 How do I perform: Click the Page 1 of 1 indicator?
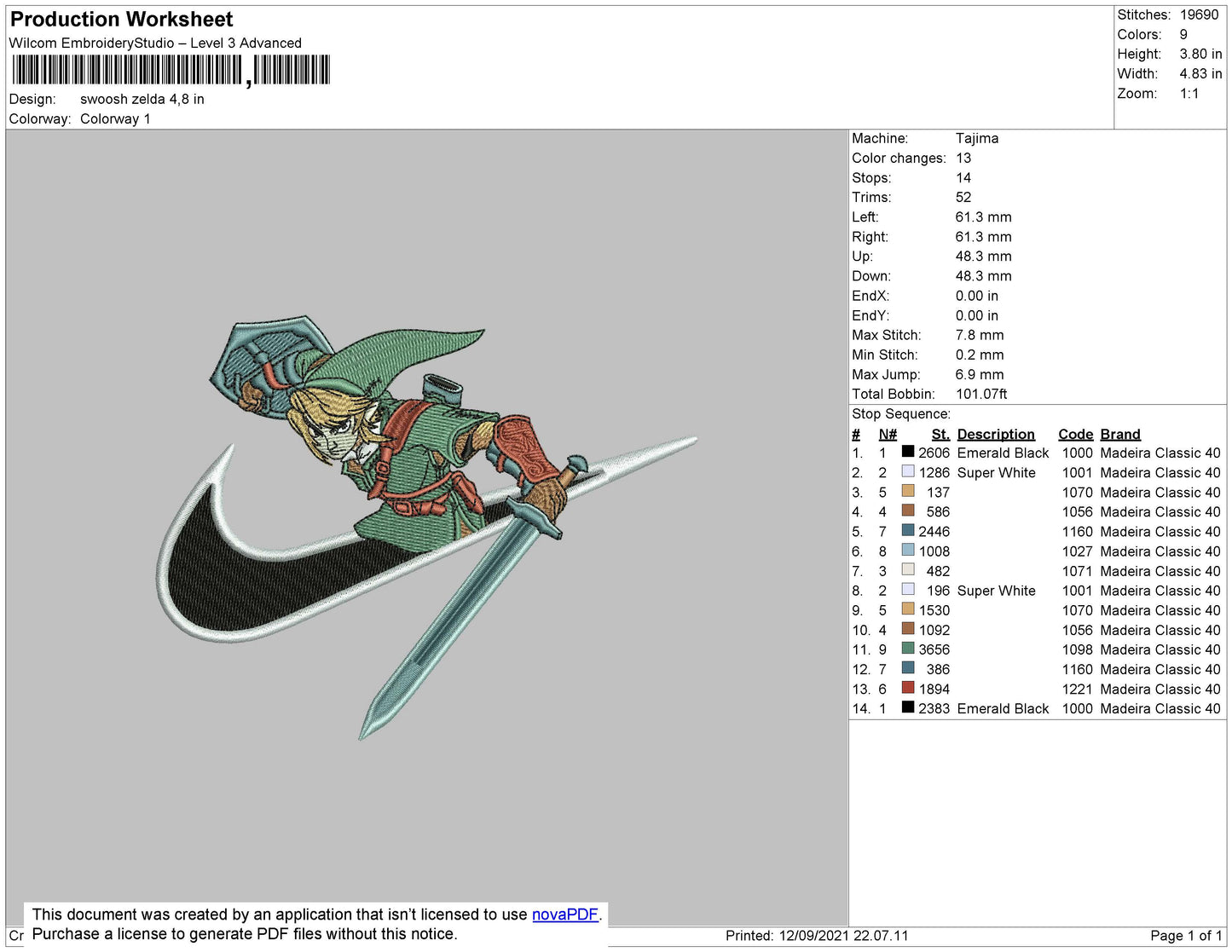[1186, 936]
